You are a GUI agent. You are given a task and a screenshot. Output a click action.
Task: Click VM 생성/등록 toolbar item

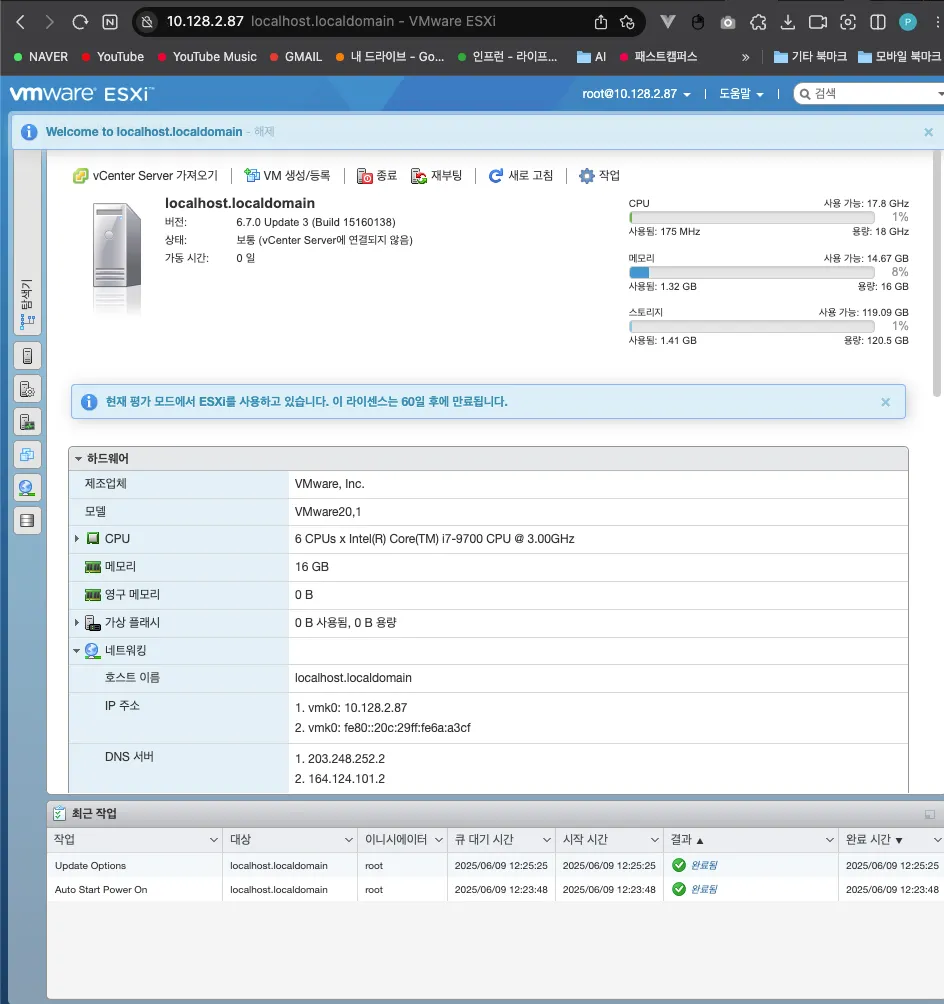[x=288, y=175]
